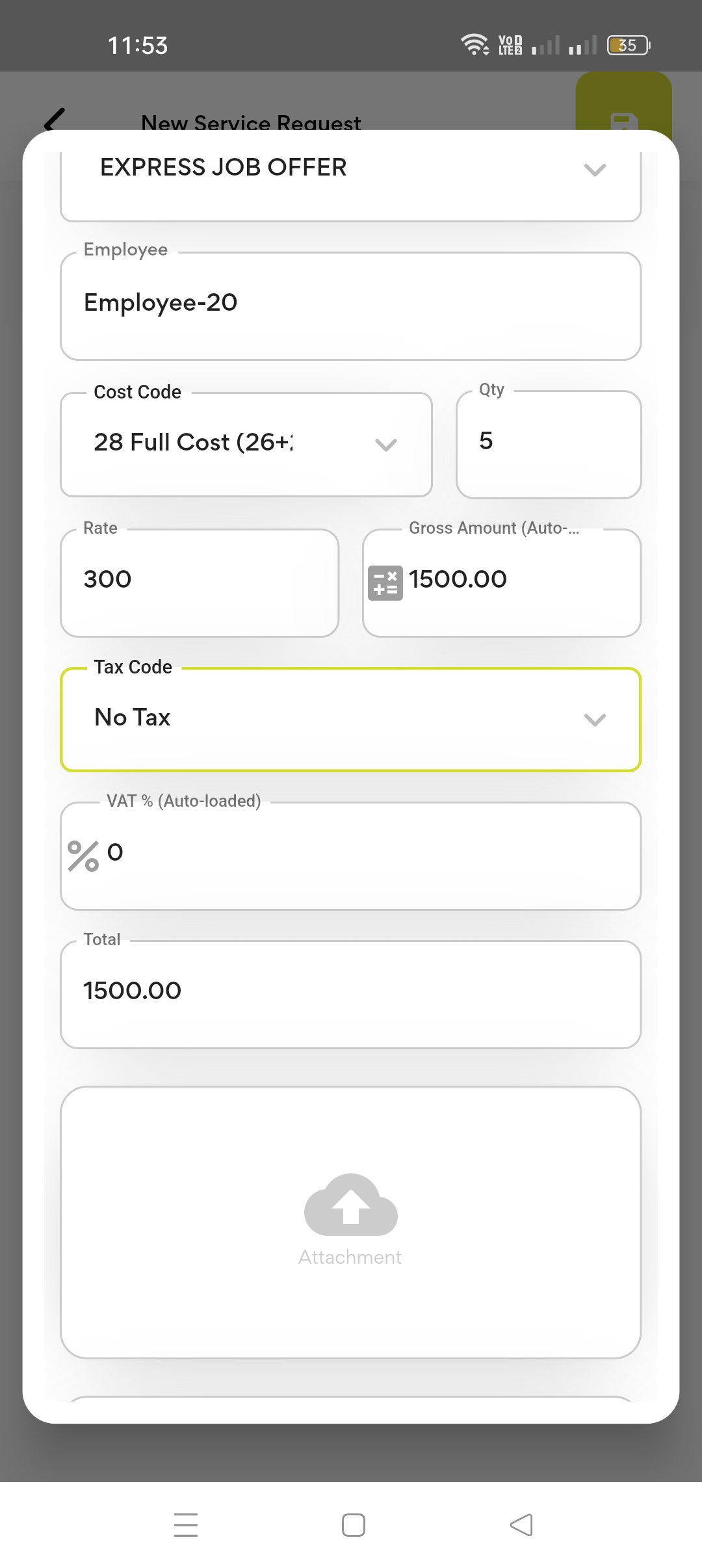Tap the percent icon in VAT field
Screen dimensions: 702x1568
click(83, 856)
